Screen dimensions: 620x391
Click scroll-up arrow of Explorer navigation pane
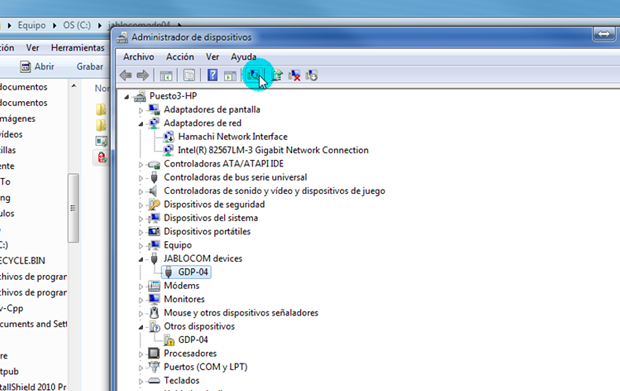[74, 86]
